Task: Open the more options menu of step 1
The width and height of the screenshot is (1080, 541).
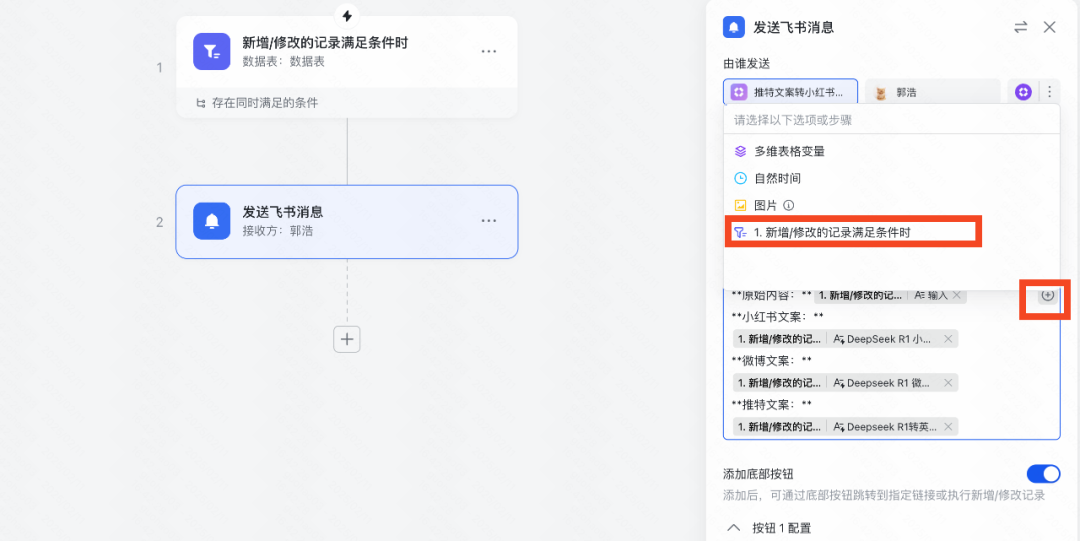Action: click(x=488, y=52)
